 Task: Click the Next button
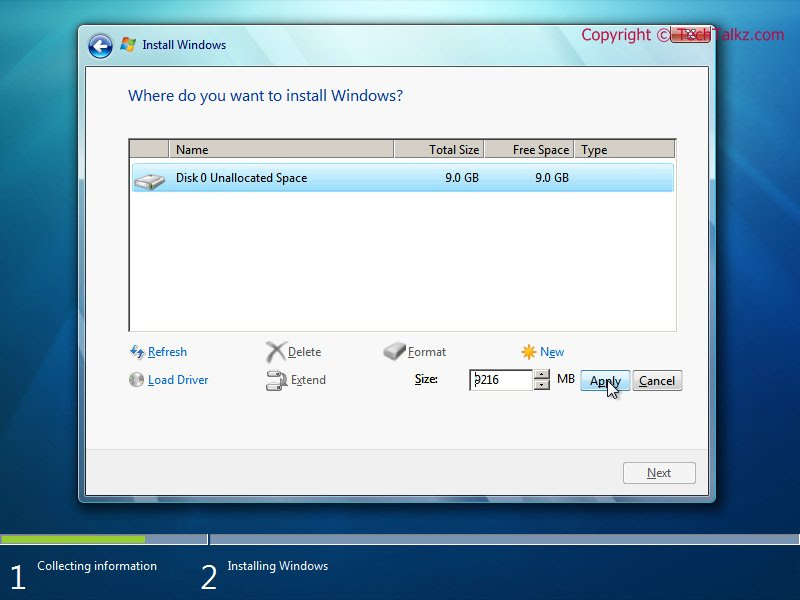point(659,473)
